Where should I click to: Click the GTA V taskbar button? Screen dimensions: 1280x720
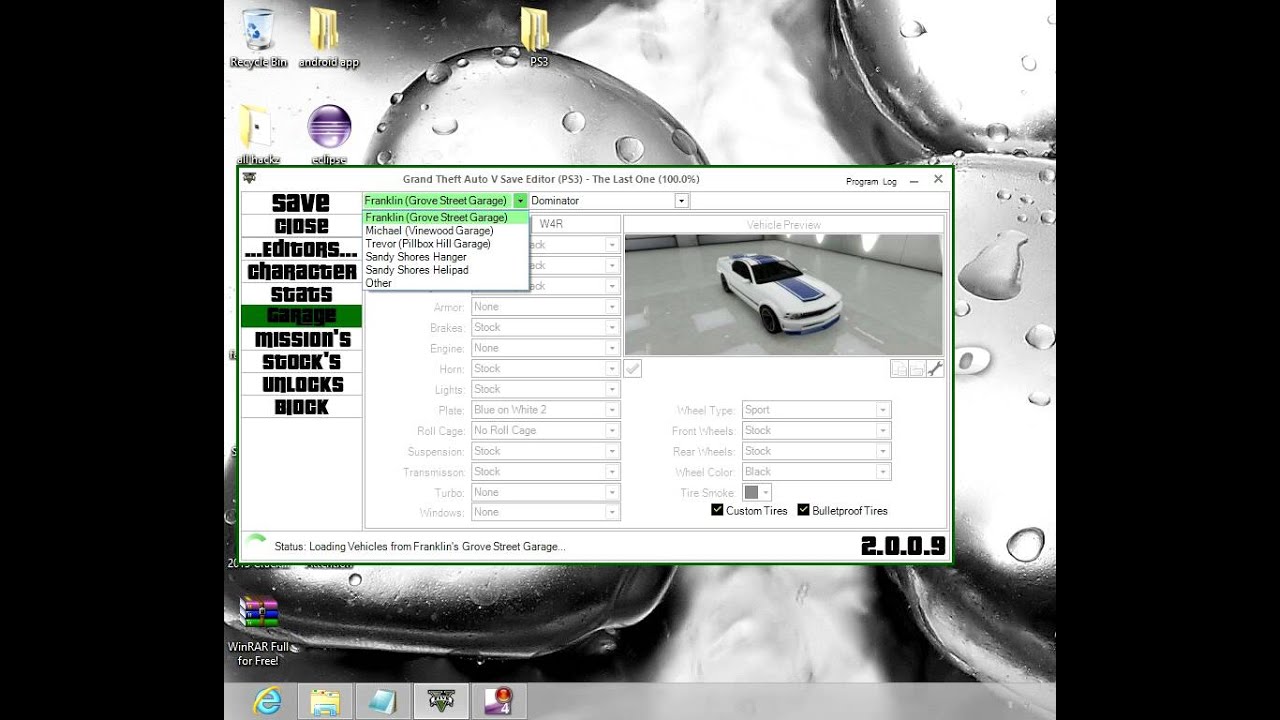coord(440,702)
